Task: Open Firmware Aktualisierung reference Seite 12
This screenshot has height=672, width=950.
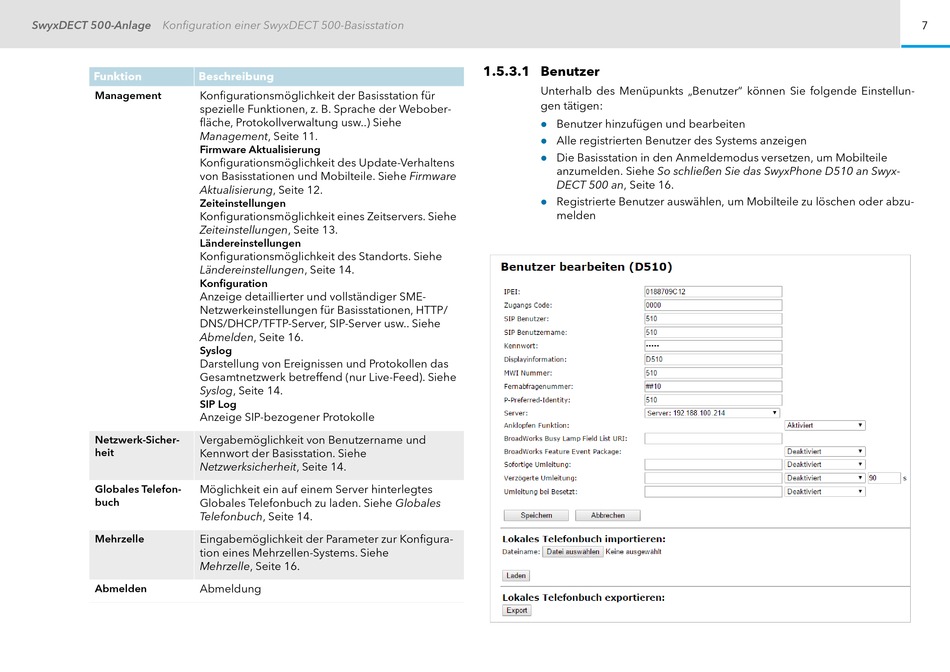Action: (328, 183)
